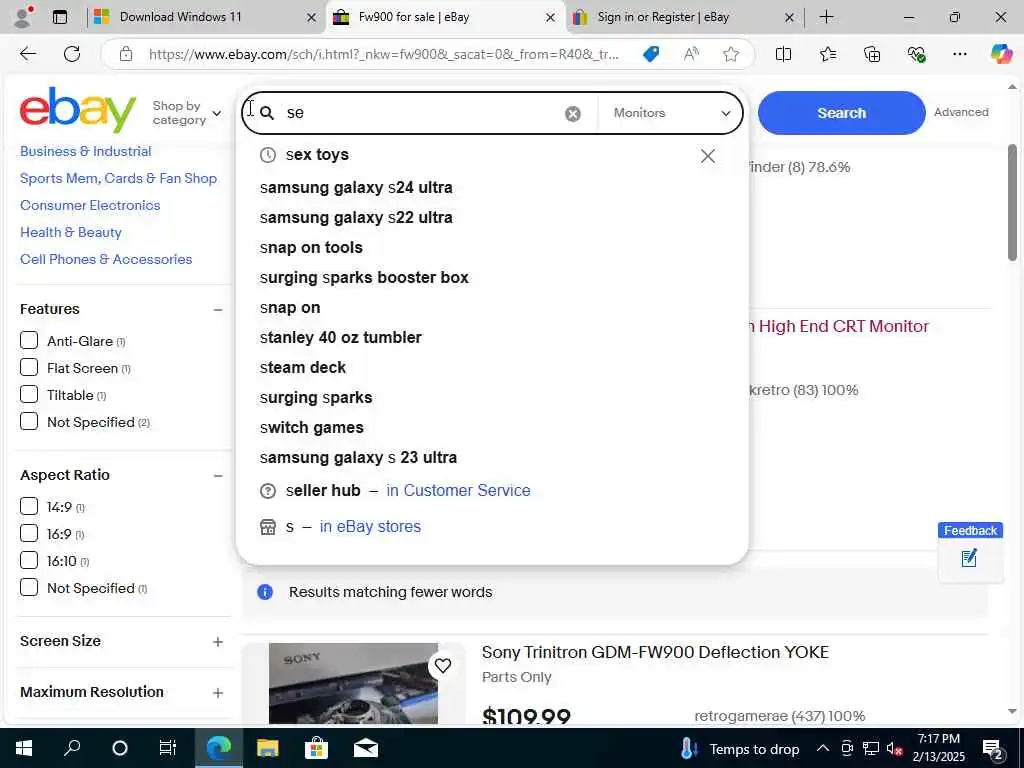
Task: Check the Anti-Glare feature box
Action: click(29, 340)
